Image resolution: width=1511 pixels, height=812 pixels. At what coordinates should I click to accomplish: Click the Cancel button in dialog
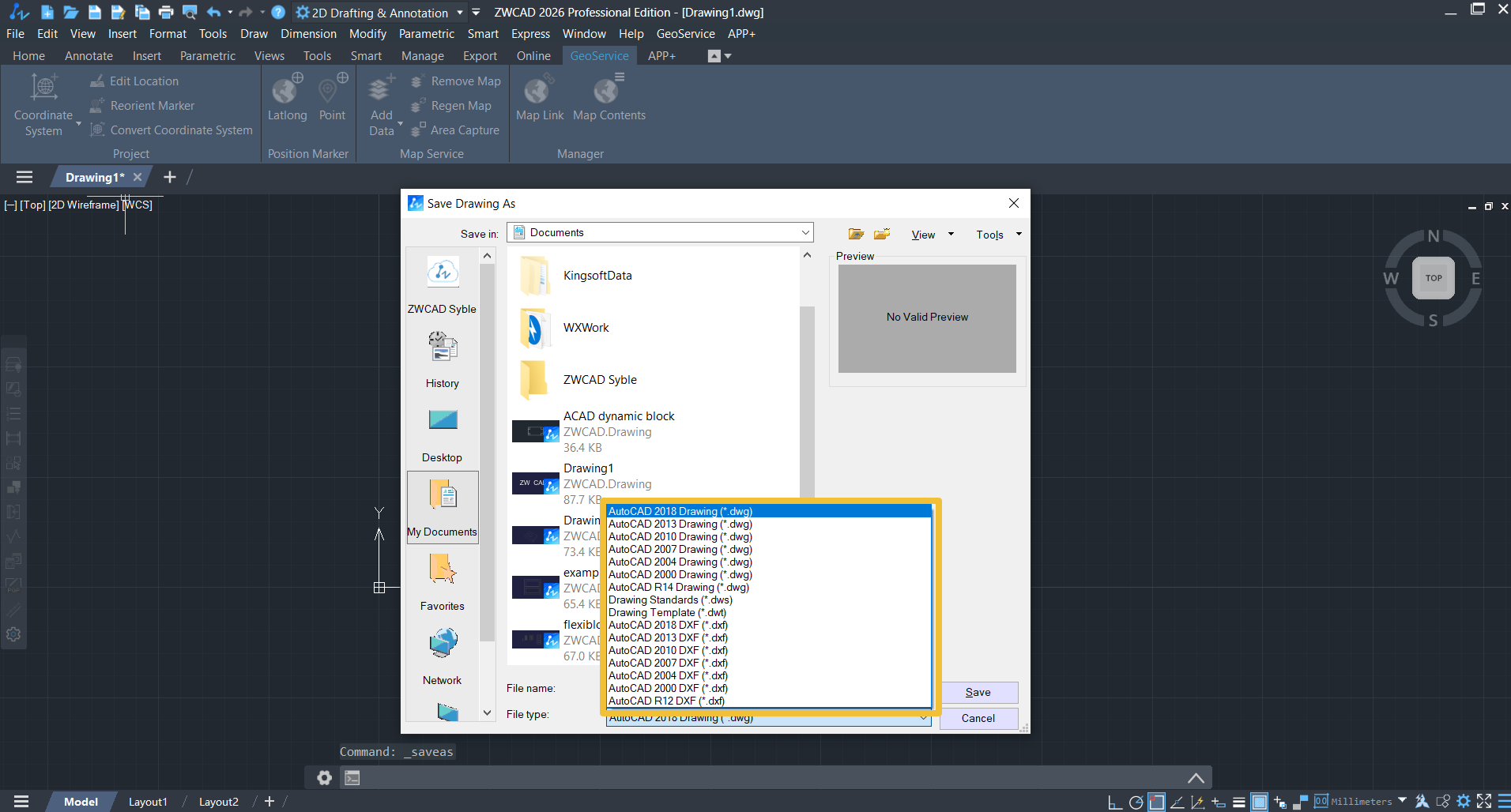978,718
